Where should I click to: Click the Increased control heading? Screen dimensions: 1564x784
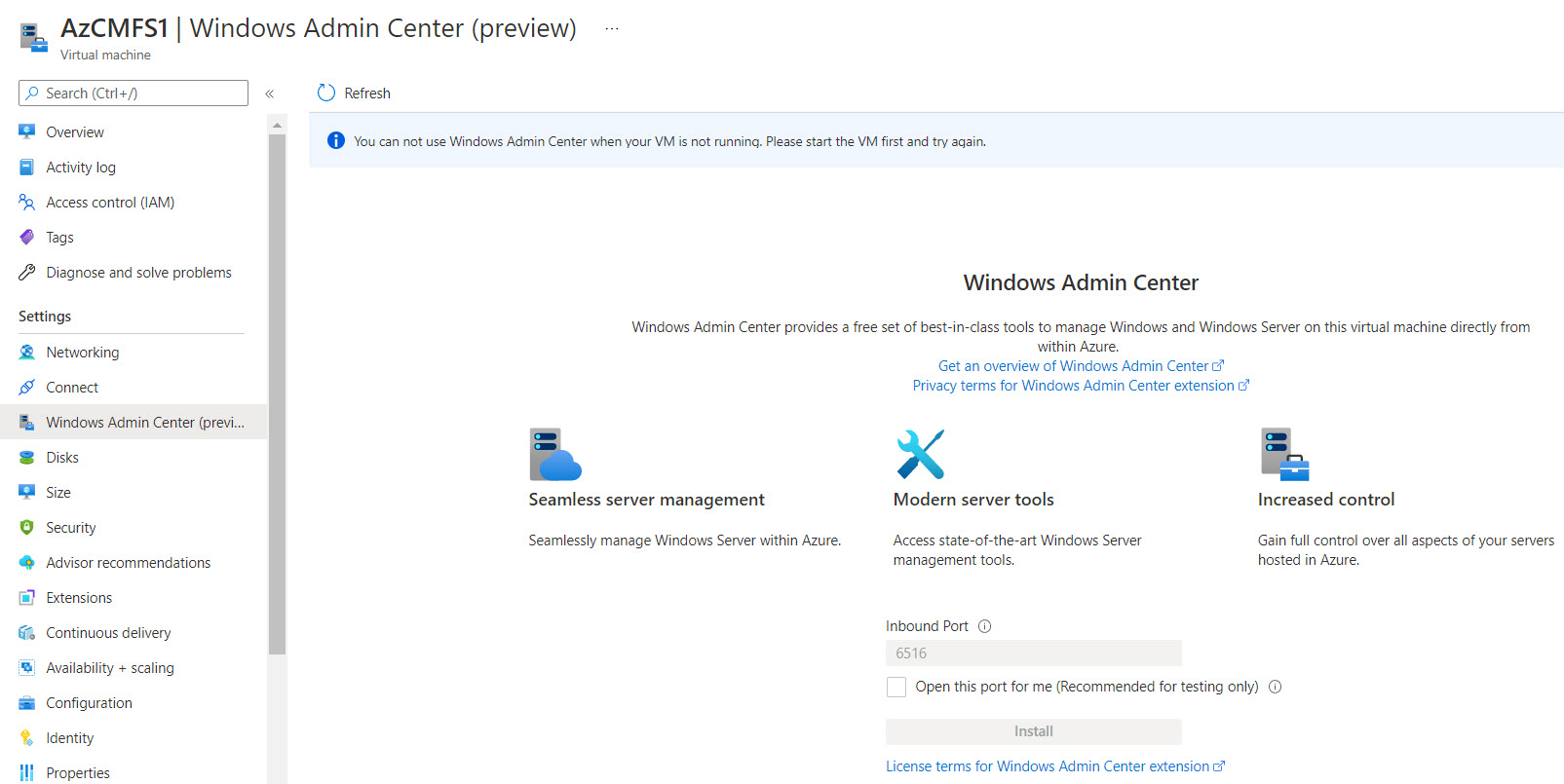click(x=1326, y=500)
